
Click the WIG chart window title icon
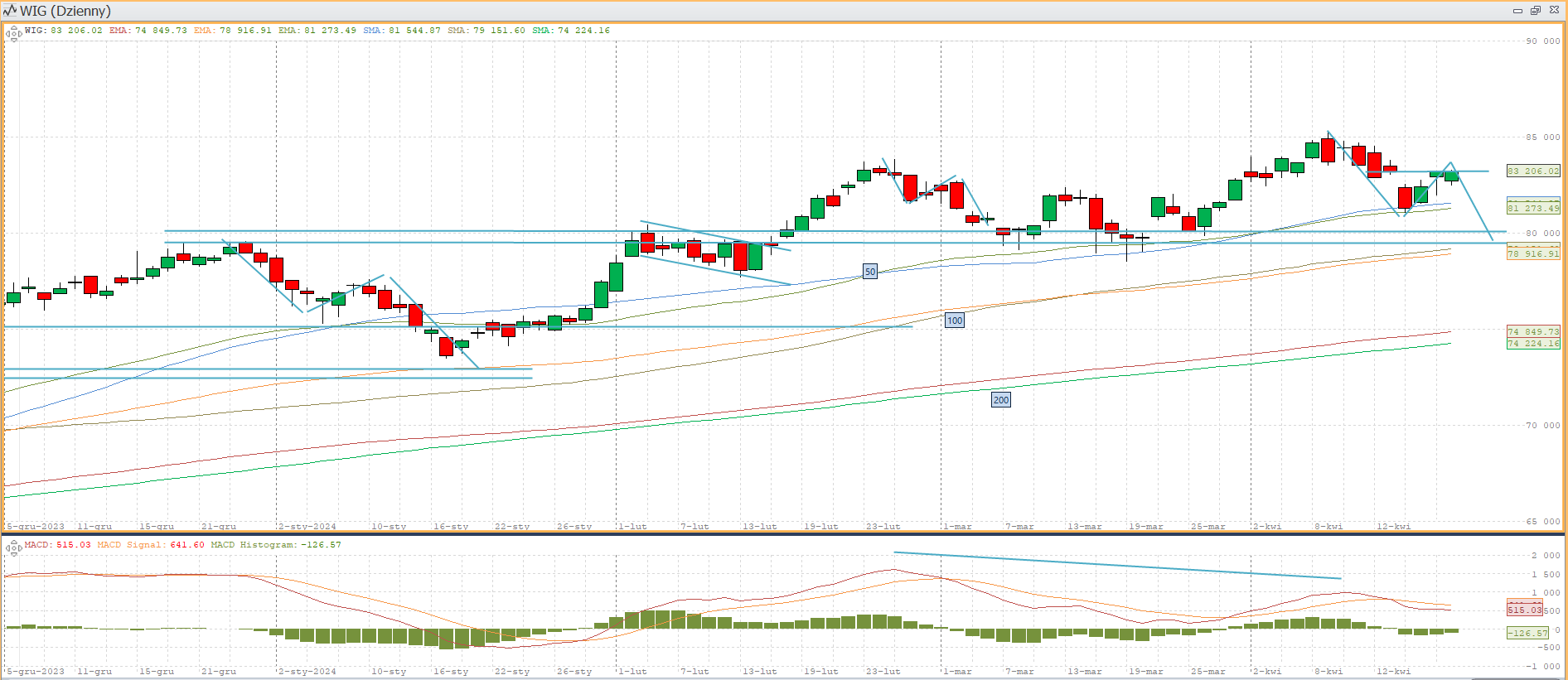(x=10, y=11)
